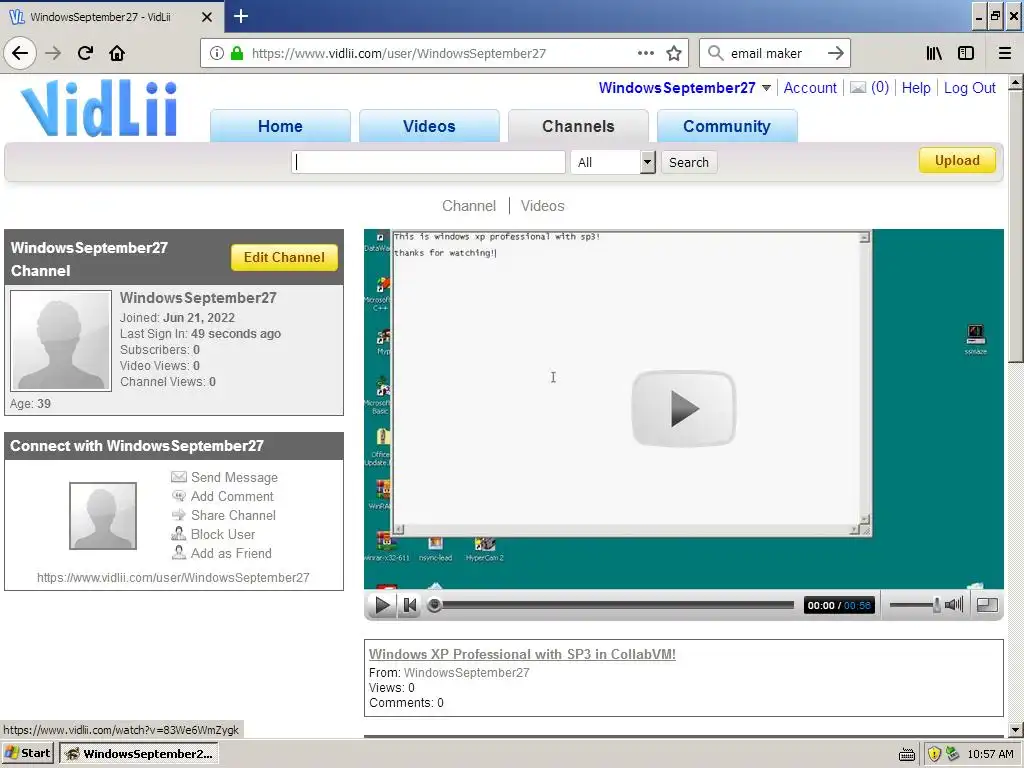Click From WindowsSeptember27 uploader name

tap(466, 673)
